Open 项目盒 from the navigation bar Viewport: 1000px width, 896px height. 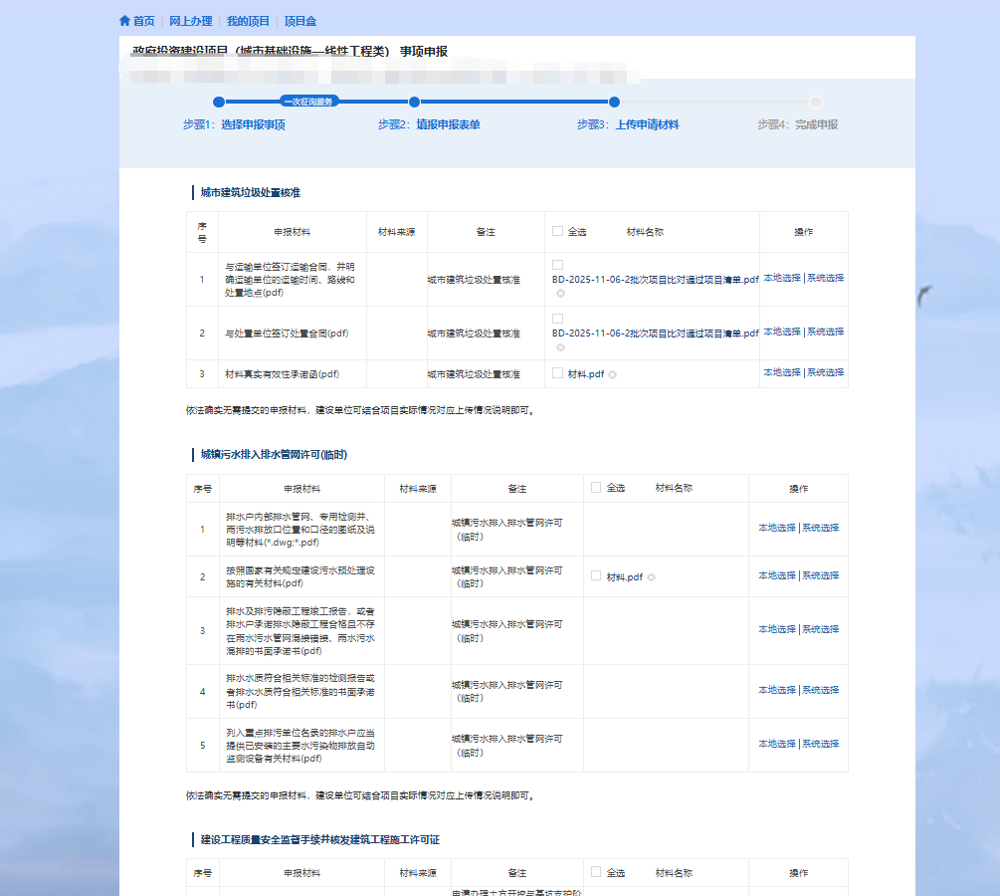pos(299,20)
